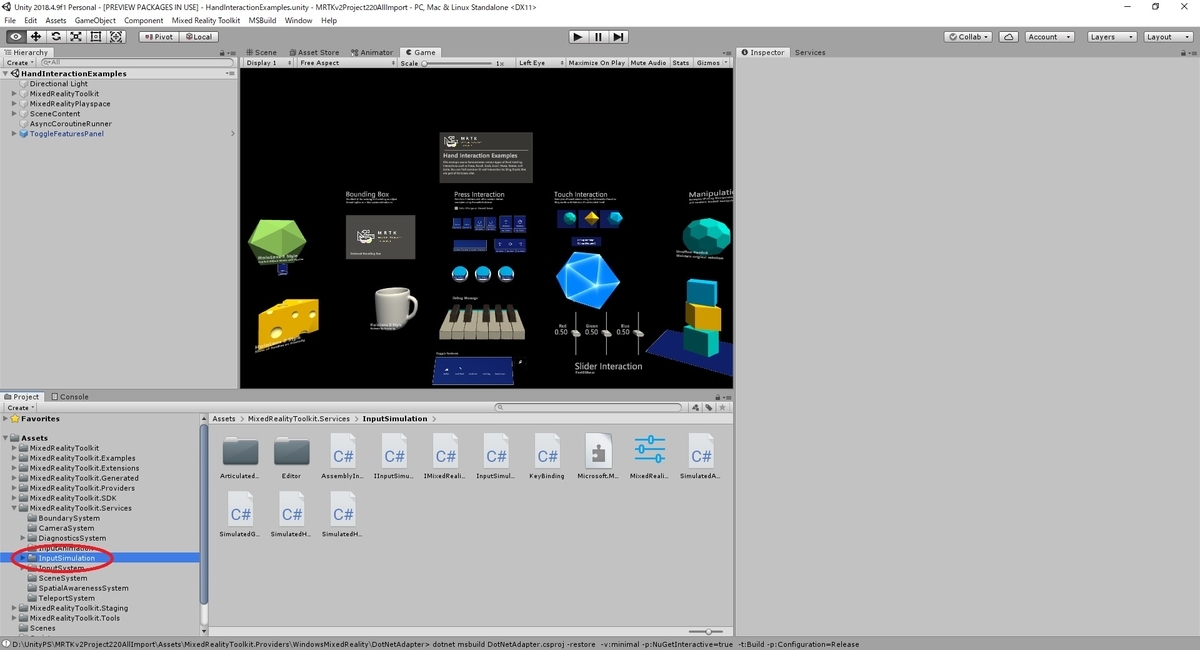The width and height of the screenshot is (1200, 650).
Task: Click the Play button
Action: 578,36
